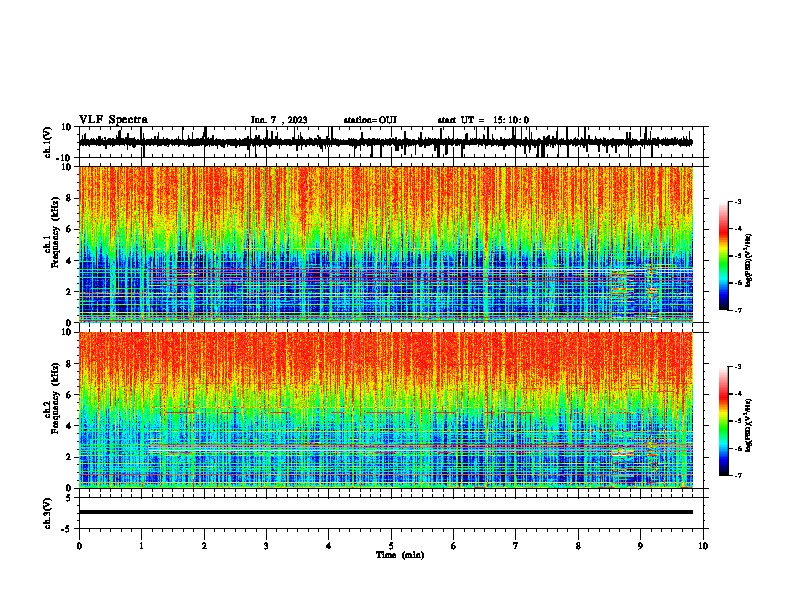The width and height of the screenshot is (792, 612).
Task: Click the time axis tick label "7"
Action: tap(516, 546)
